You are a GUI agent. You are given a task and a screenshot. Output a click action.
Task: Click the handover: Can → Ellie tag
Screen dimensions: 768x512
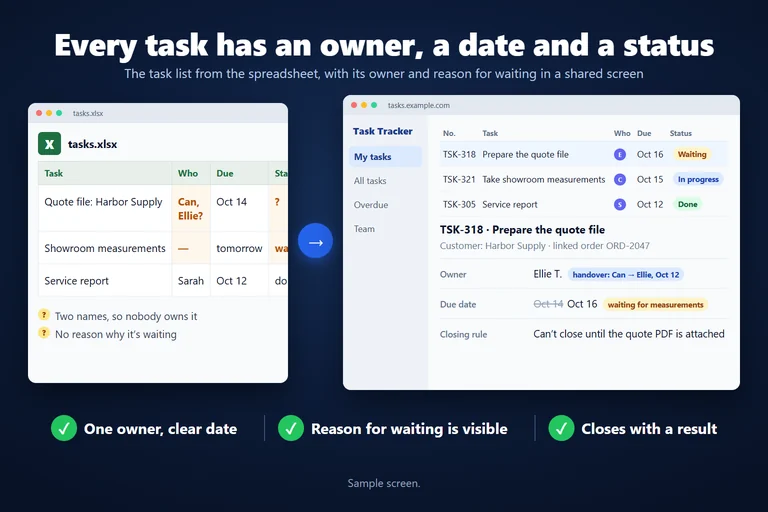(x=625, y=275)
